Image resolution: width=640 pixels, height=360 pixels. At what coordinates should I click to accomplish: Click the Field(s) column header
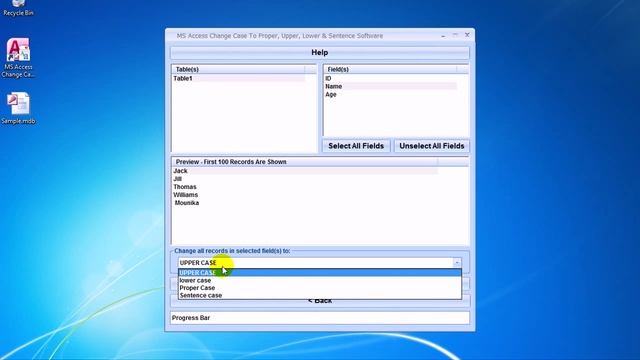click(390, 69)
